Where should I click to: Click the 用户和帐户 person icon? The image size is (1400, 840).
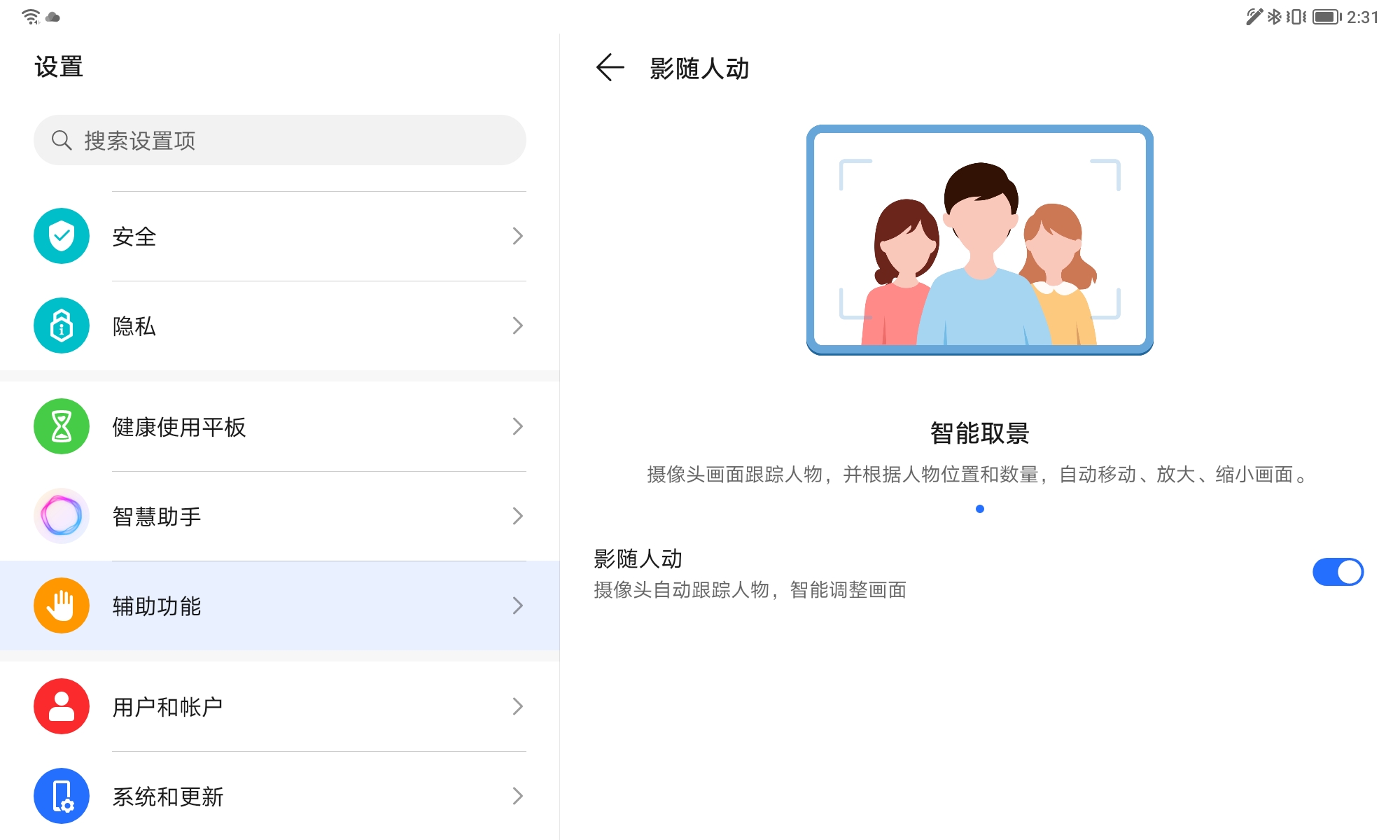tap(62, 706)
